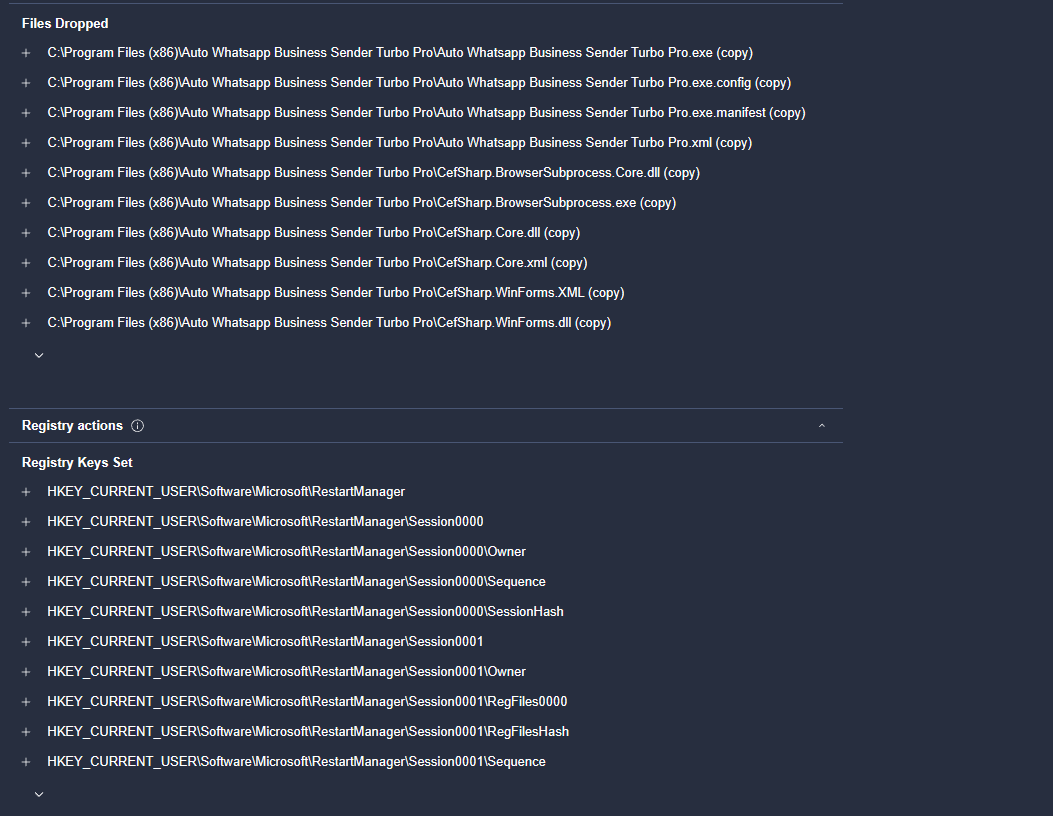Collapse the Registry actions section
Viewport: 1053px width, 816px height.
[x=821, y=426]
